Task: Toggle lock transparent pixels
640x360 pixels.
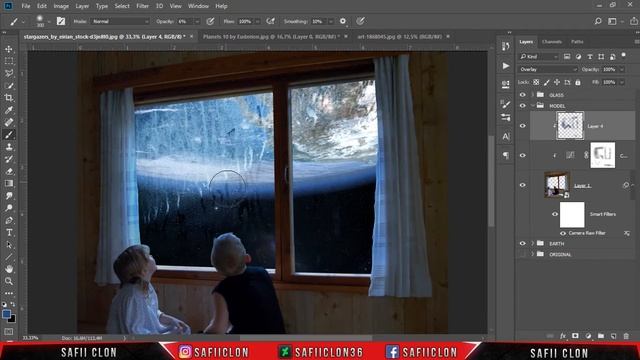Action: tap(536, 82)
